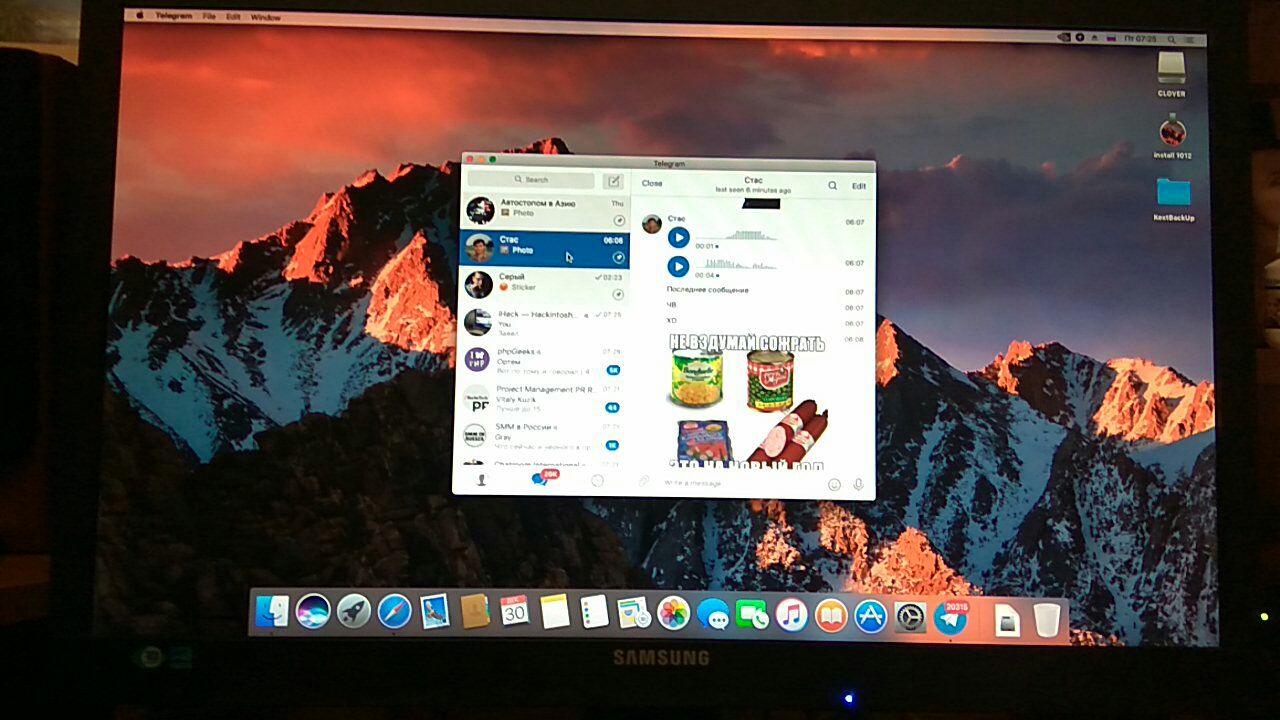The image size is (1280, 720).
Task: Open the Telegram menu in the menu bar
Action: 173,17
